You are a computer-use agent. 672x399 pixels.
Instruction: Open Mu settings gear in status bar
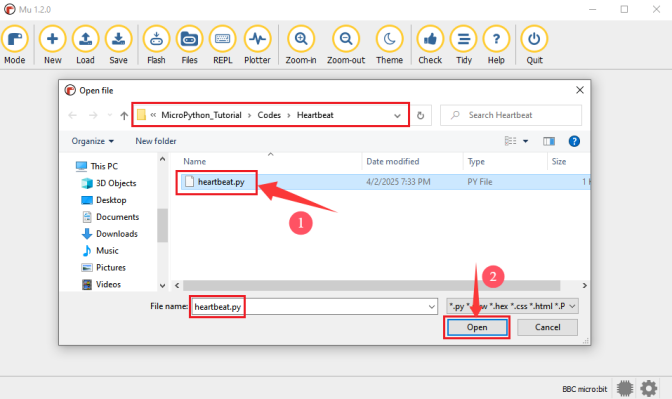(648, 388)
